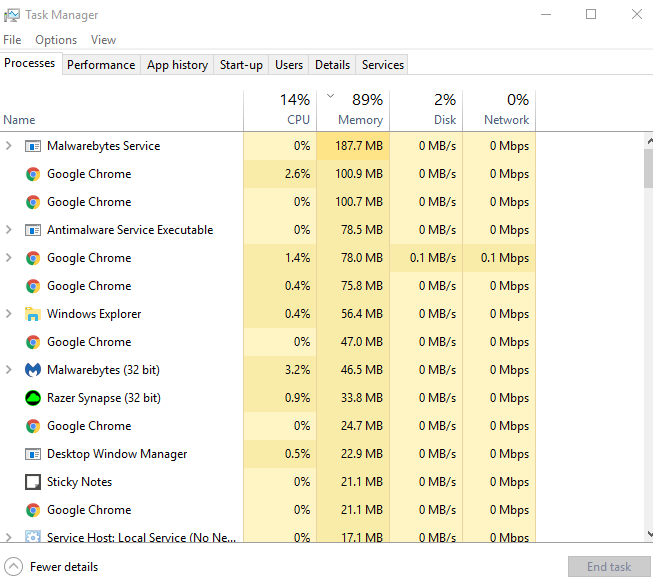Click the 33.8 MB memory cell
653x585 pixels.
pos(353,398)
